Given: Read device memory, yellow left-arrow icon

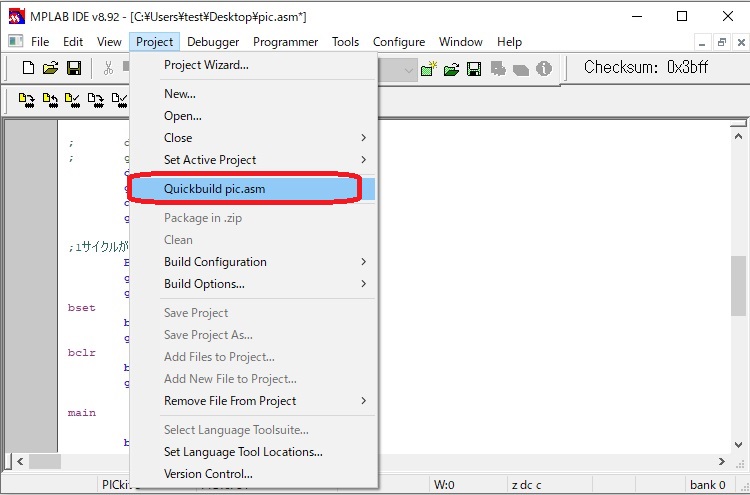Looking at the screenshot, I should (50, 100).
